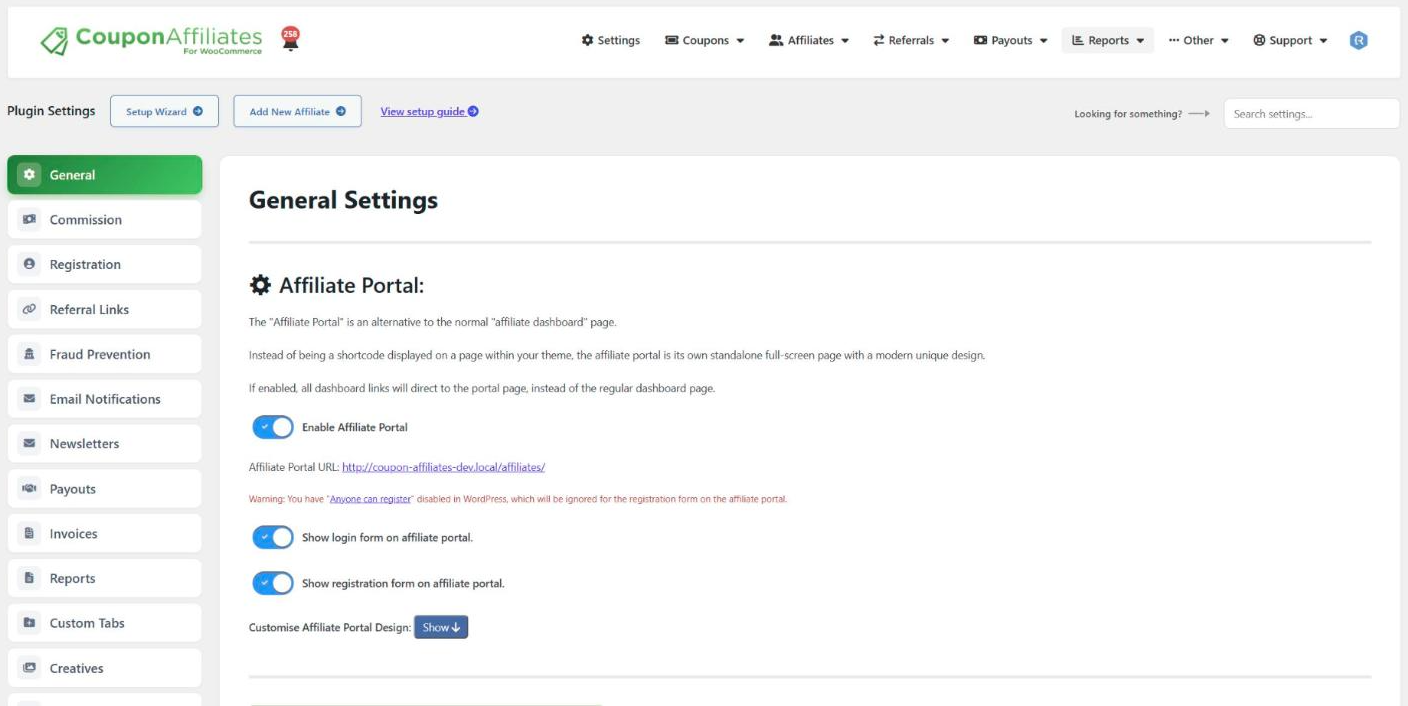Click the Custom Tabs folder icon

click(29, 623)
